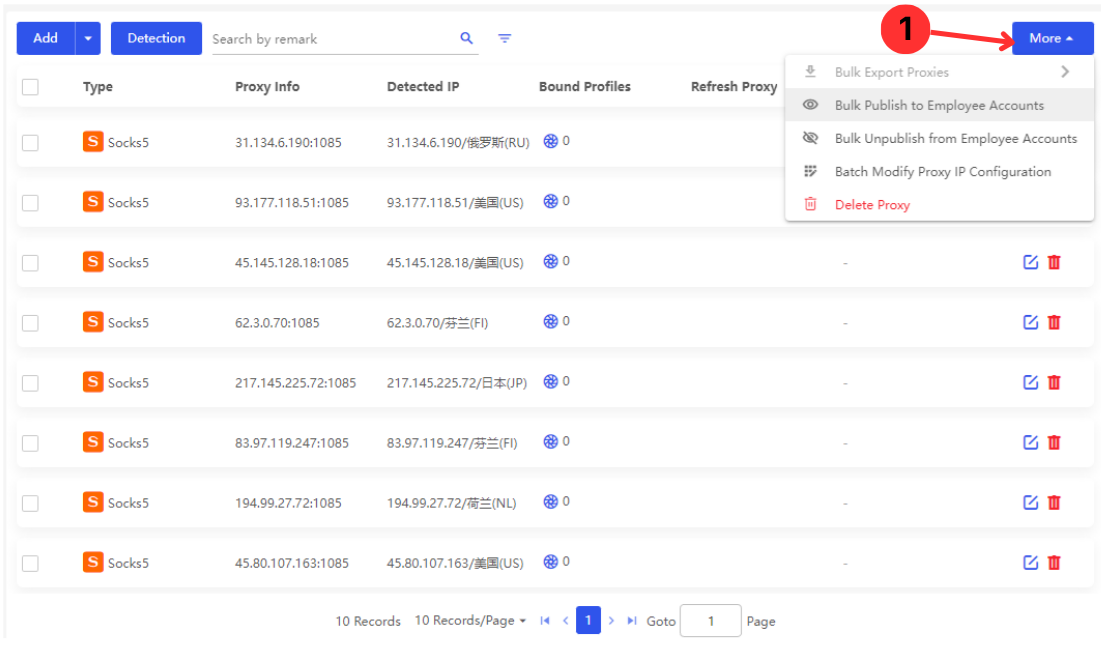Toggle the select-all header checkbox
1101x647 pixels.
[30, 87]
